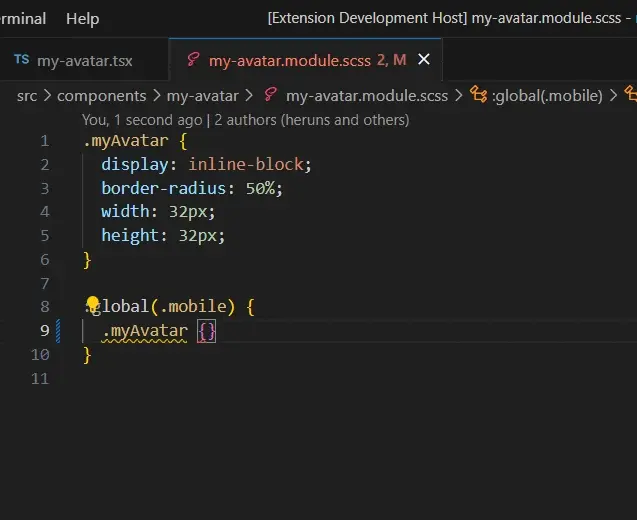This screenshot has width=637, height=520.
Task: Click the Sass file icon in breadcrumb
Action: pyautogui.click(x=270, y=96)
